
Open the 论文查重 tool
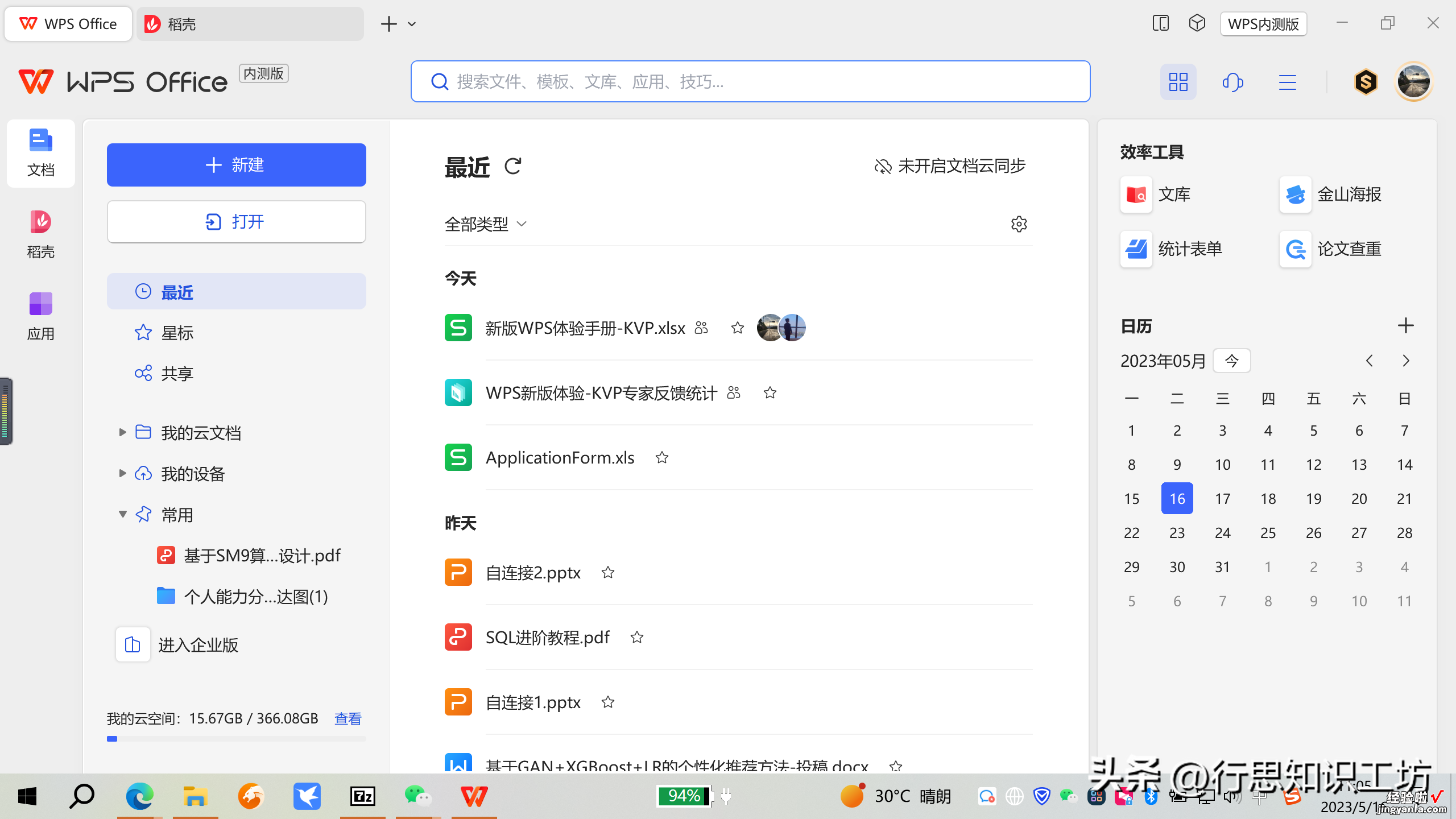(1331, 249)
